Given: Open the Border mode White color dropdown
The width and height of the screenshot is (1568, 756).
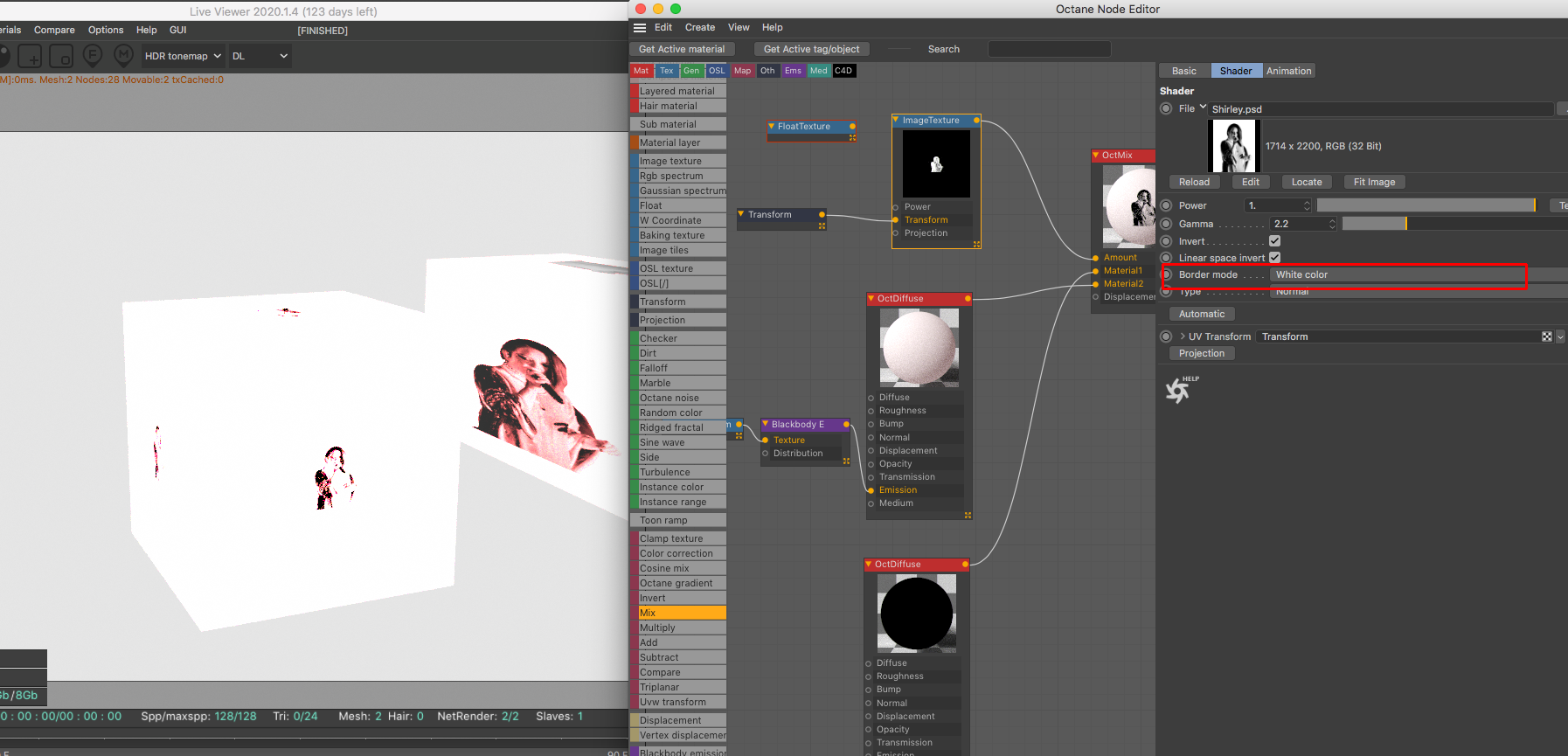Looking at the screenshot, I should (x=1418, y=274).
